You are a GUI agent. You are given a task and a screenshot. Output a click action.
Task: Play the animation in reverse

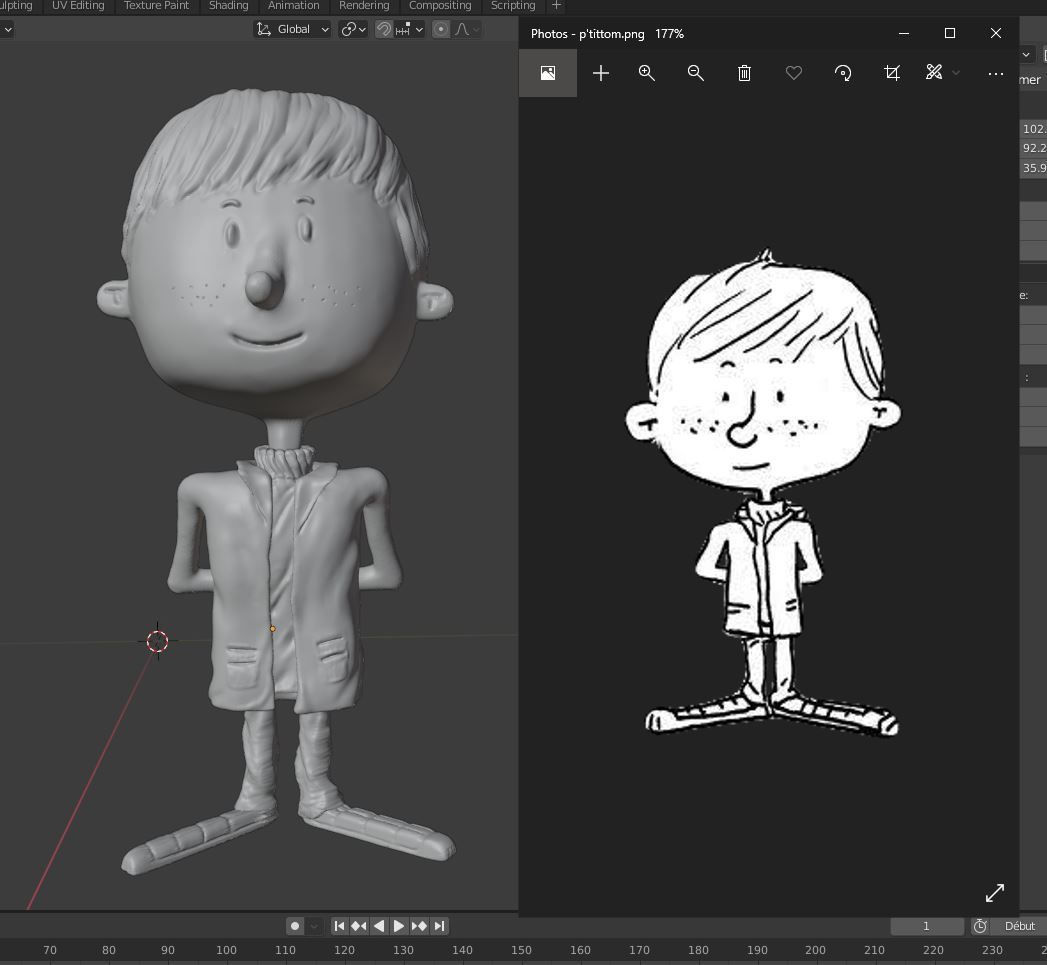tap(379, 926)
